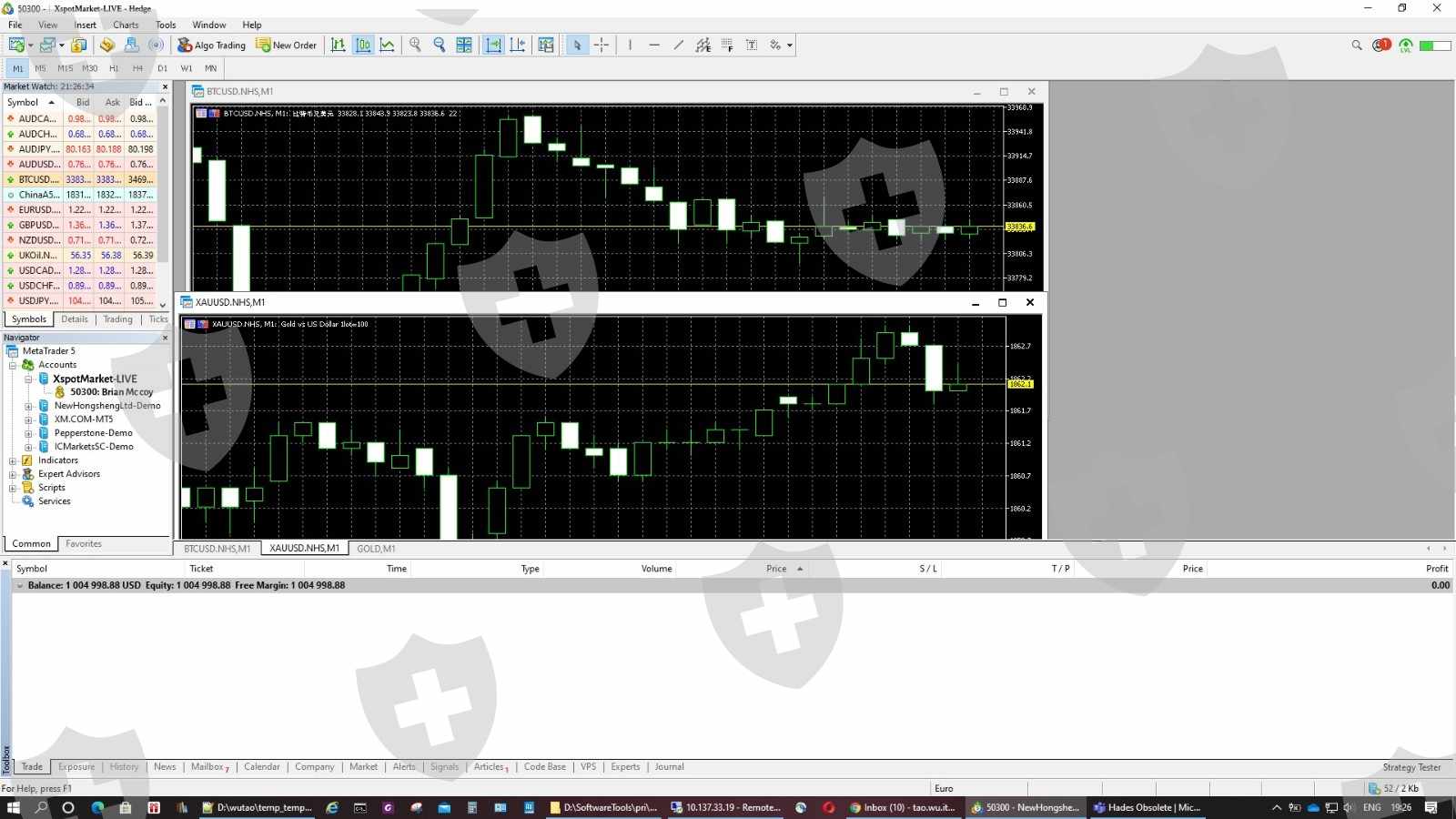Screen dimensions: 1456x819
Task: Switch to the D1 timeframe
Action: click(x=162, y=68)
